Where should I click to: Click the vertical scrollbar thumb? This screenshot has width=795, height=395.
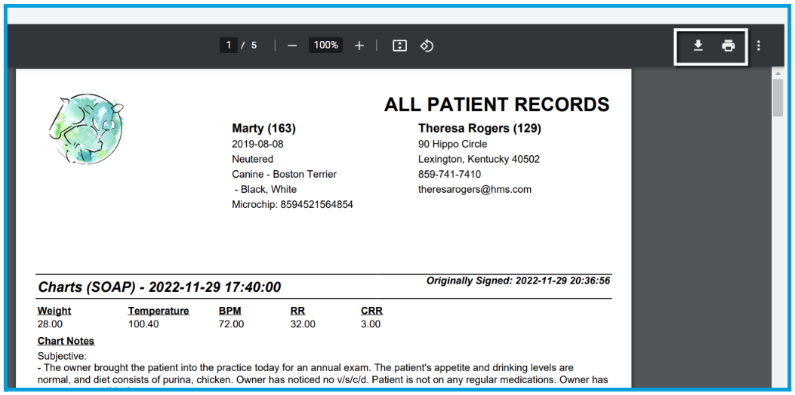(778, 97)
